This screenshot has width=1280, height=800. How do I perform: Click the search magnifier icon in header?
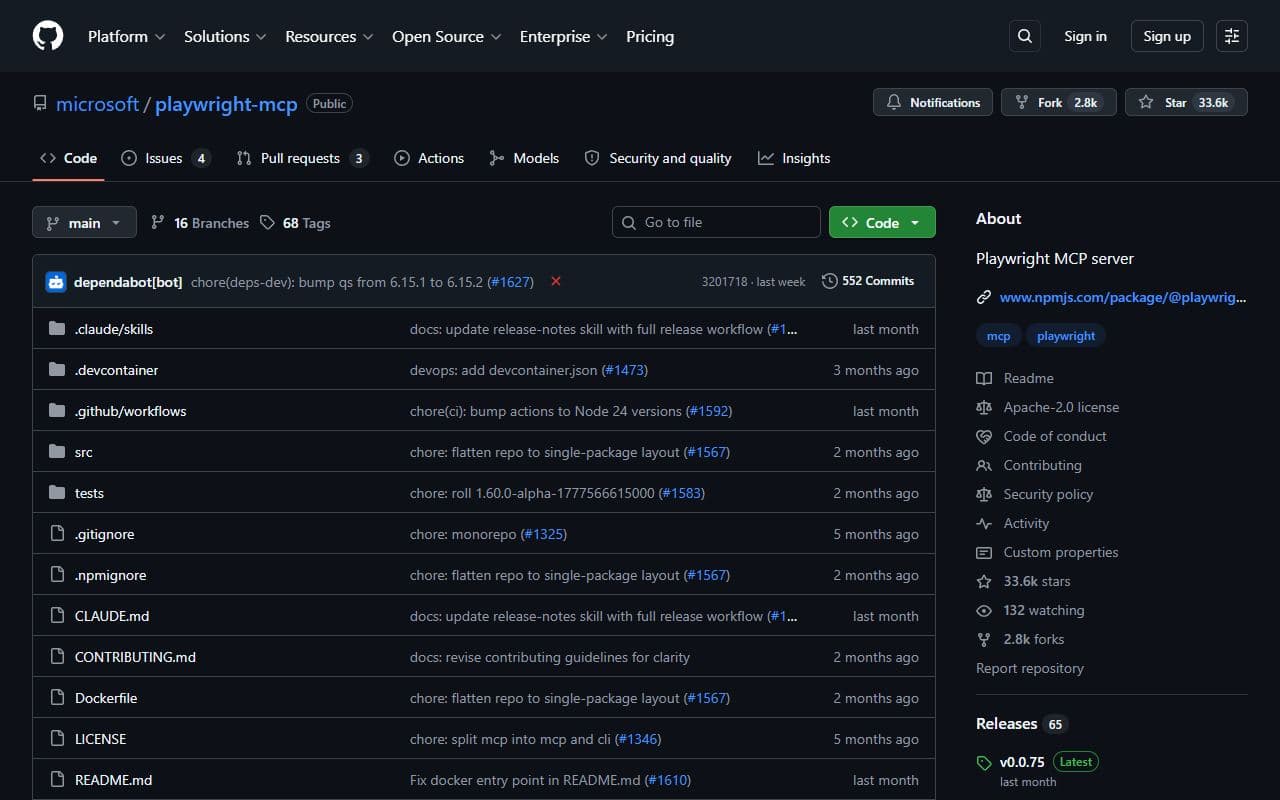tap(1025, 36)
